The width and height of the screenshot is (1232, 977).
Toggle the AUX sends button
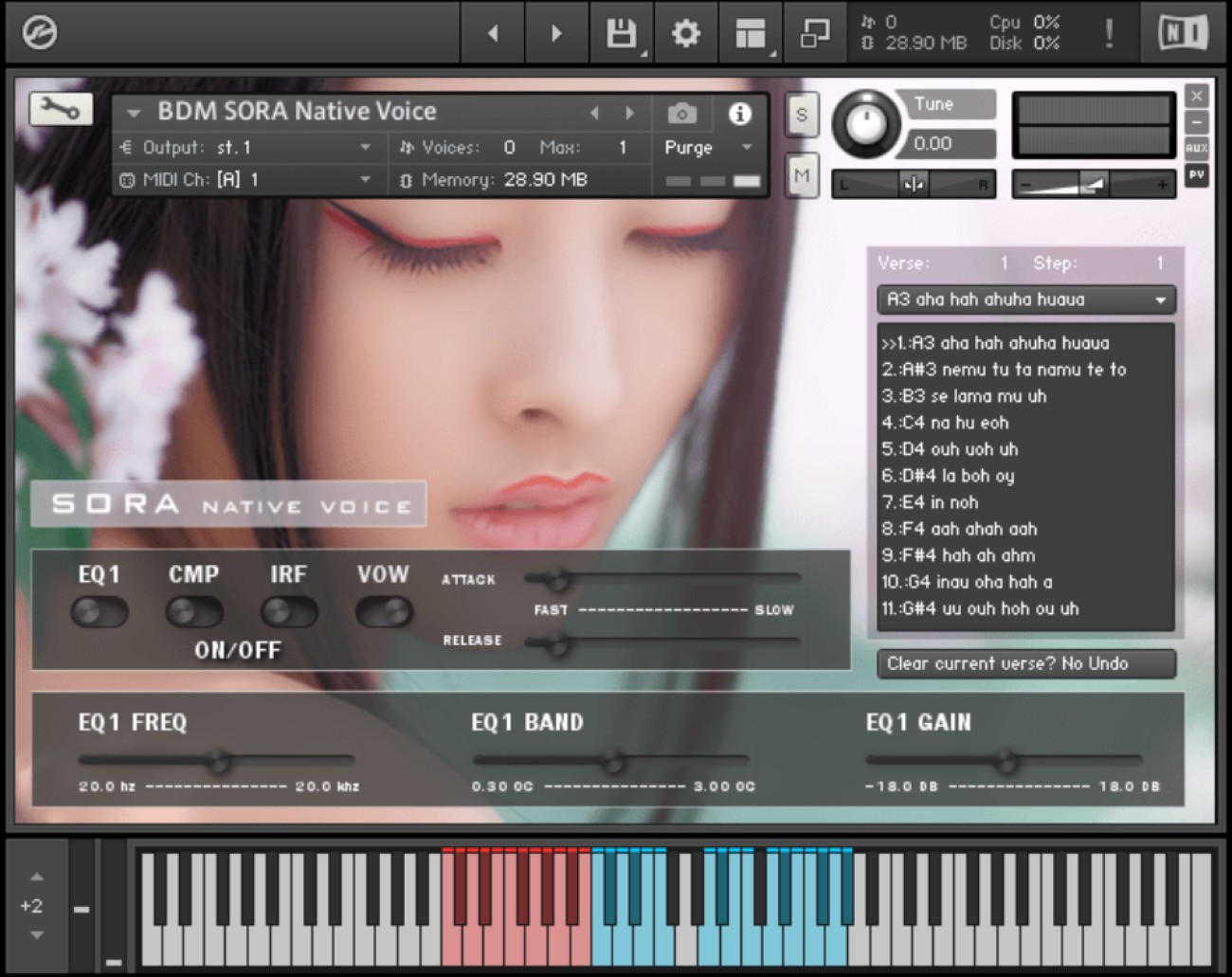[1197, 148]
